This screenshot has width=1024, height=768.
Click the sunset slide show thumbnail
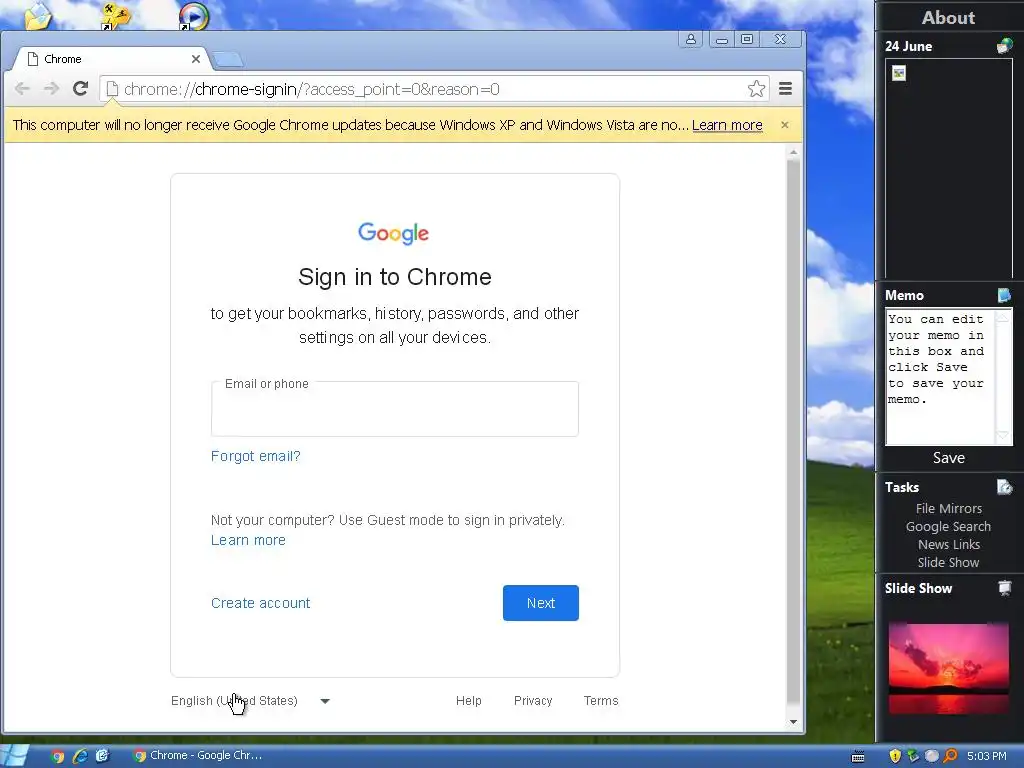click(x=948, y=668)
